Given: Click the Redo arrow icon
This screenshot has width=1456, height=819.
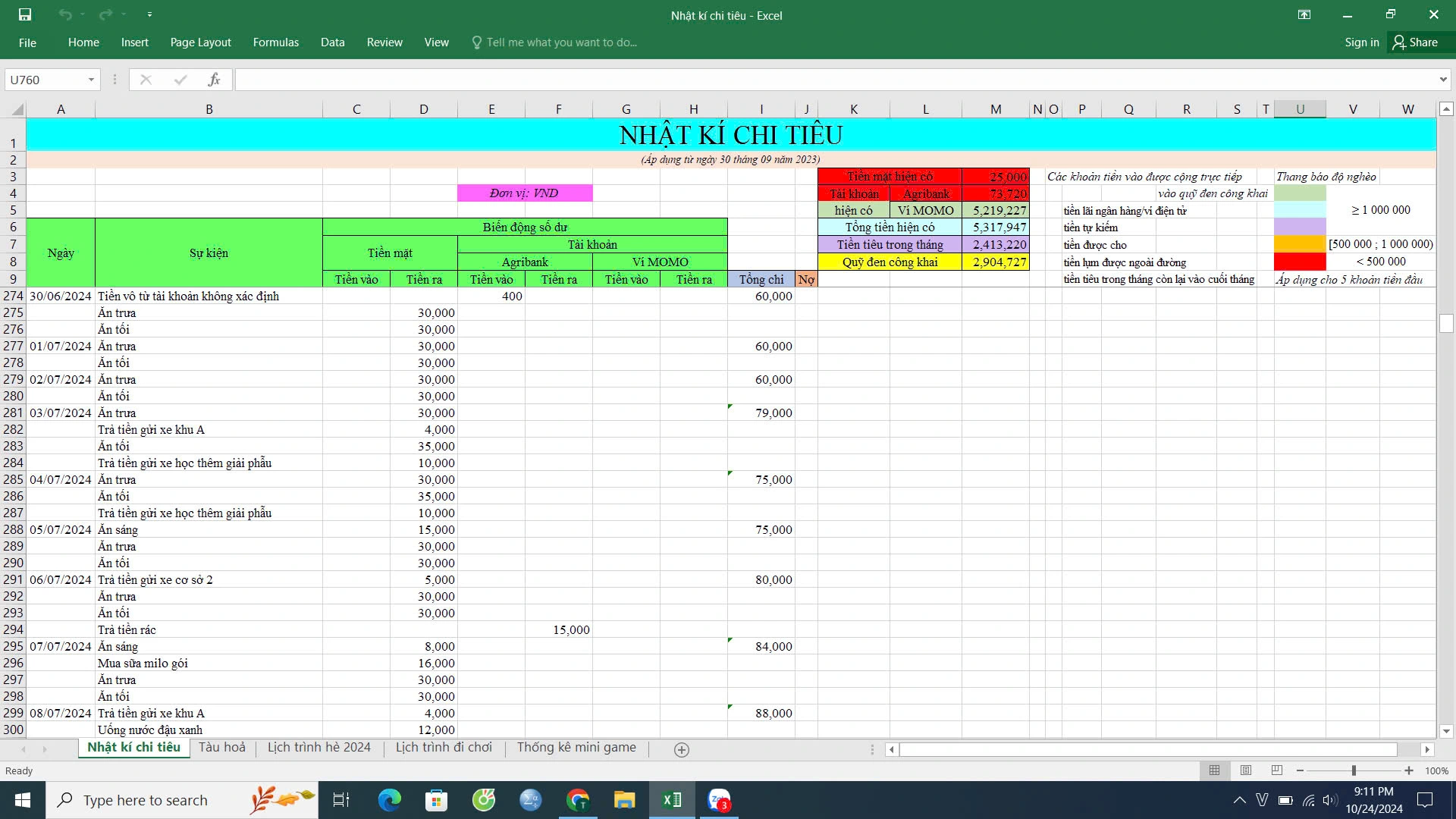Looking at the screenshot, I should pos(105,14).
